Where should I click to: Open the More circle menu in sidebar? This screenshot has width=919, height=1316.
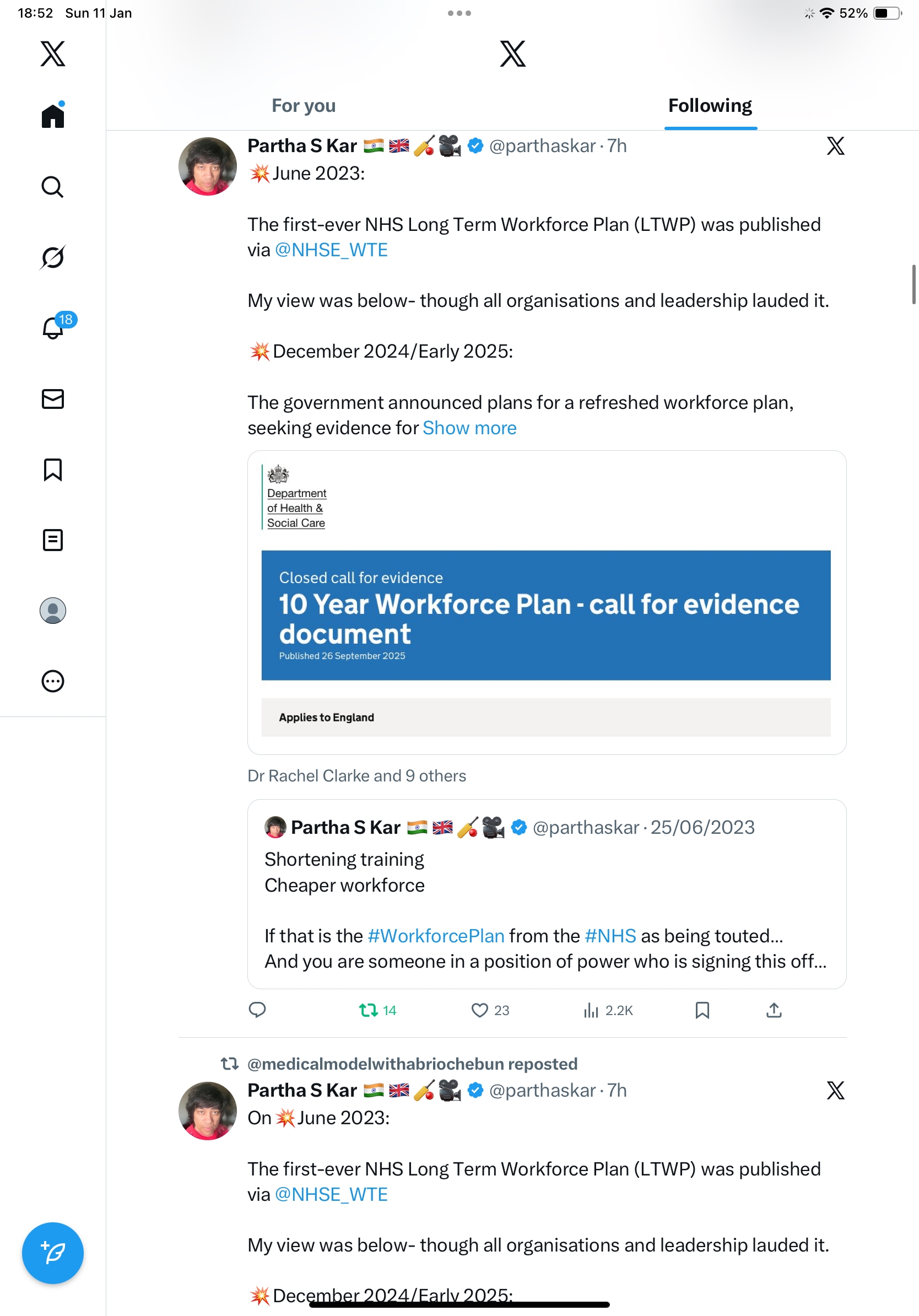[53, 682]
